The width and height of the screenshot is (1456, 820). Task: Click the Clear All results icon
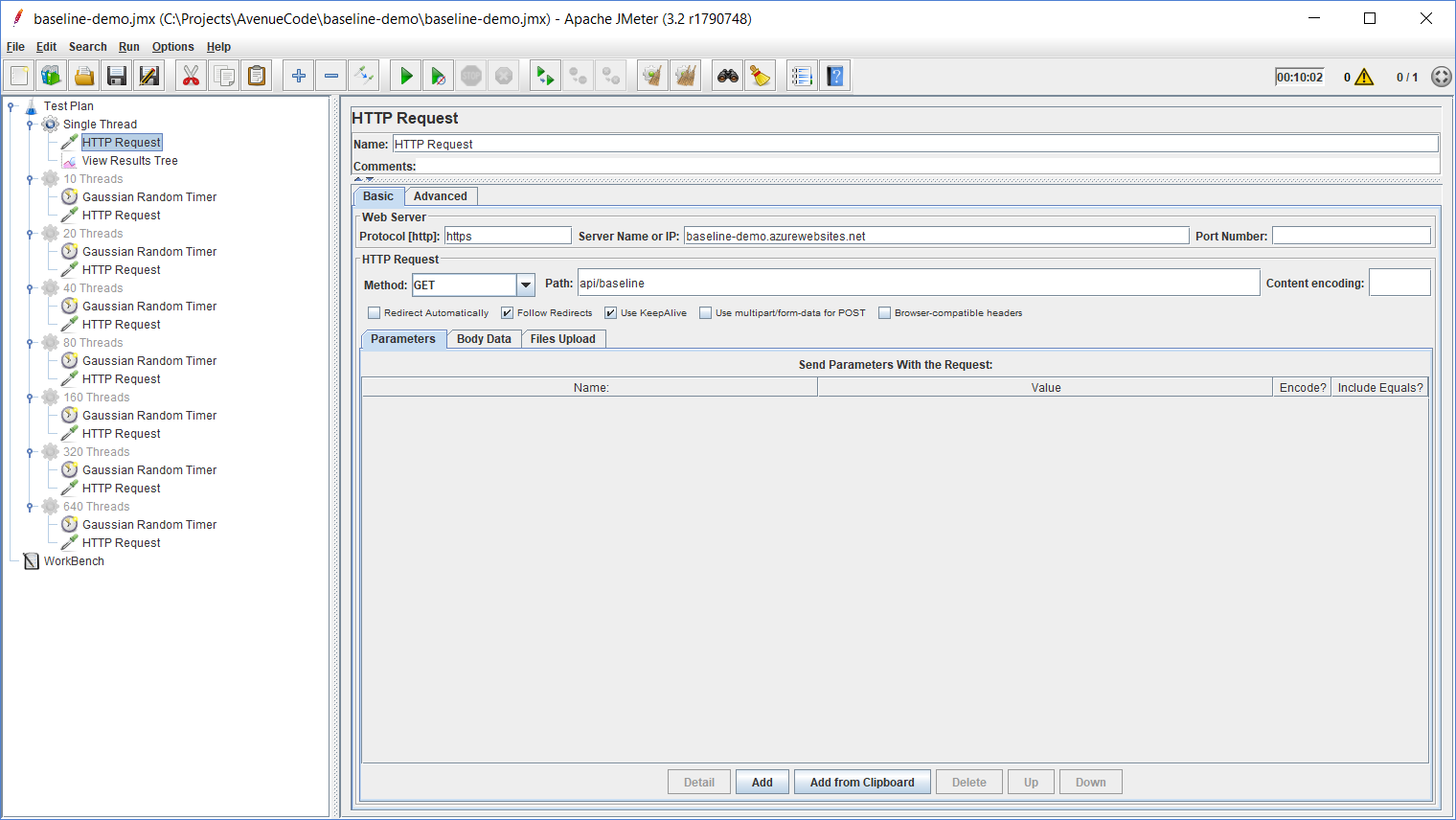coord(686,76)
